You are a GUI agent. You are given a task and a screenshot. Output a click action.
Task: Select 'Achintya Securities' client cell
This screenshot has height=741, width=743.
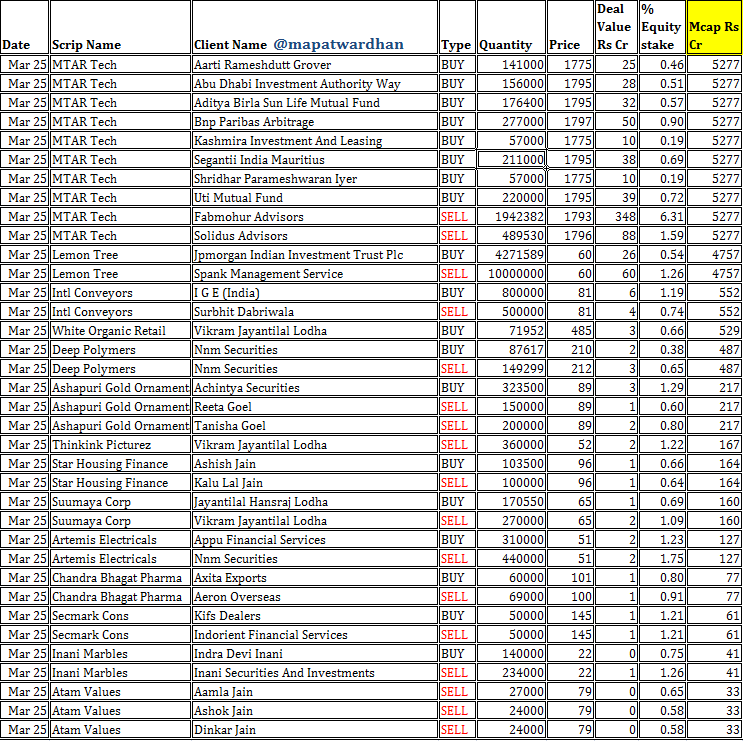tap(315, 387)
